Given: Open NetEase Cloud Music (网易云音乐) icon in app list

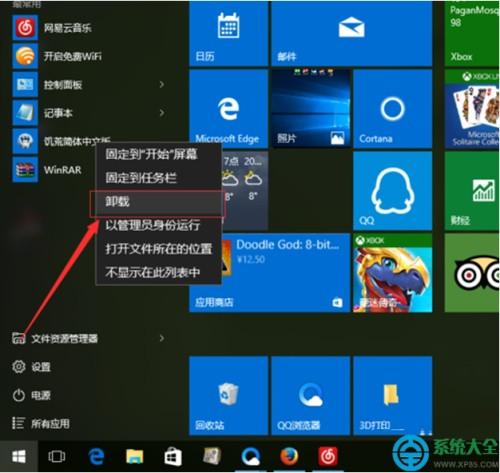Looking at the screenshot, I should [25, 28].
